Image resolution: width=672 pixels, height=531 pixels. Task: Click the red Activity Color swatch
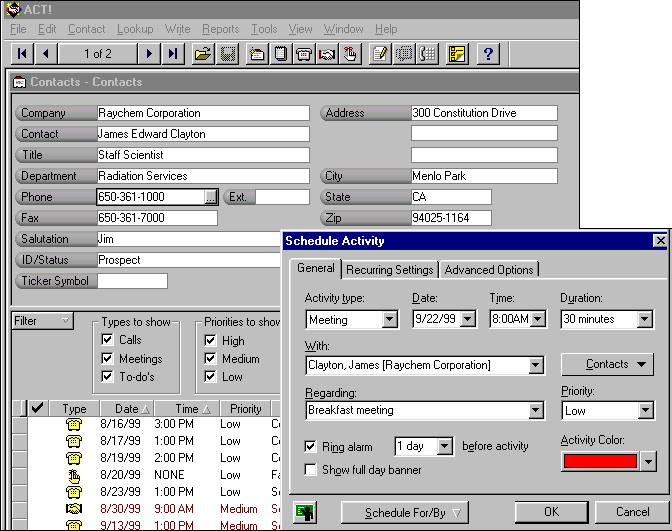pos(600,461)
